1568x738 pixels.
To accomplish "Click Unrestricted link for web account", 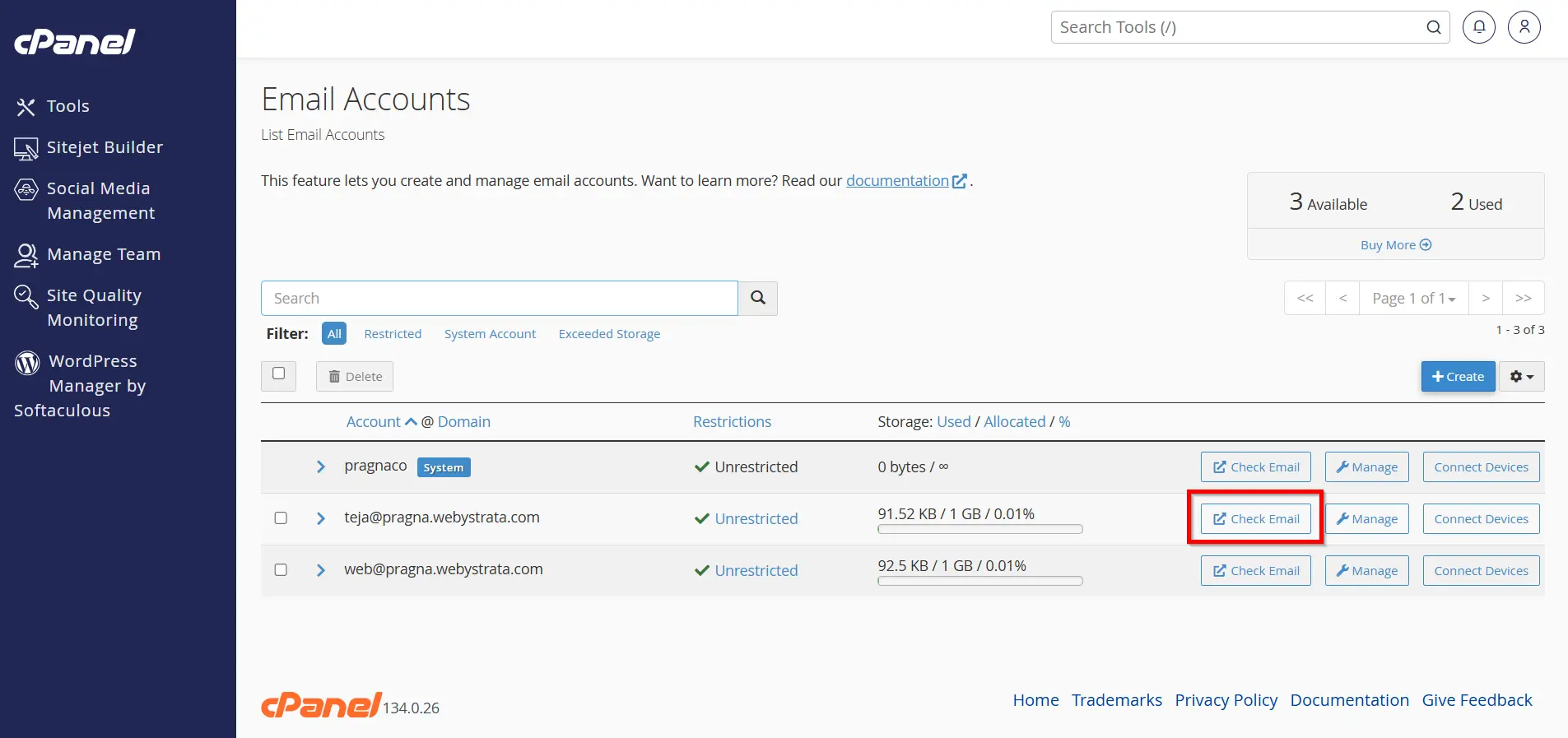I will (x=756, y=570).
